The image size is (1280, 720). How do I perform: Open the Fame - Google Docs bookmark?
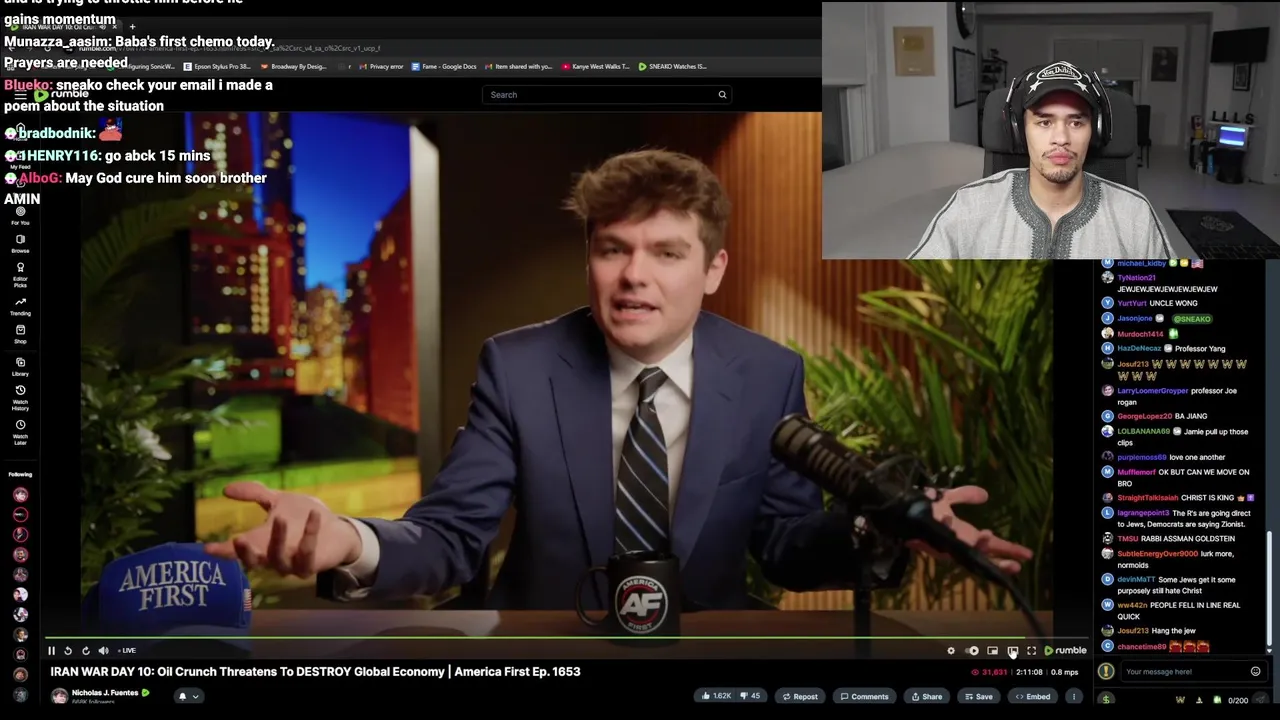tap(444, 67)
